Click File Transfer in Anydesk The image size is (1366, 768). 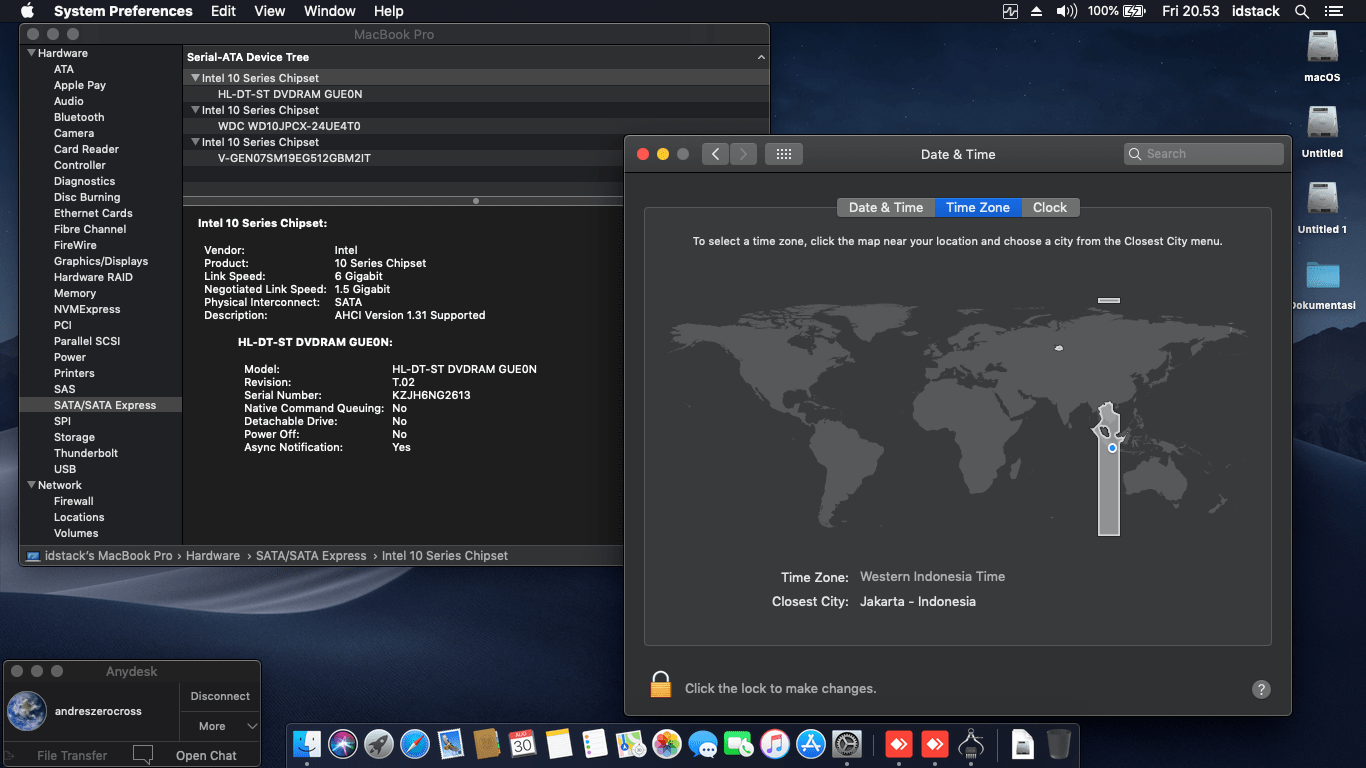coord(72,755)
